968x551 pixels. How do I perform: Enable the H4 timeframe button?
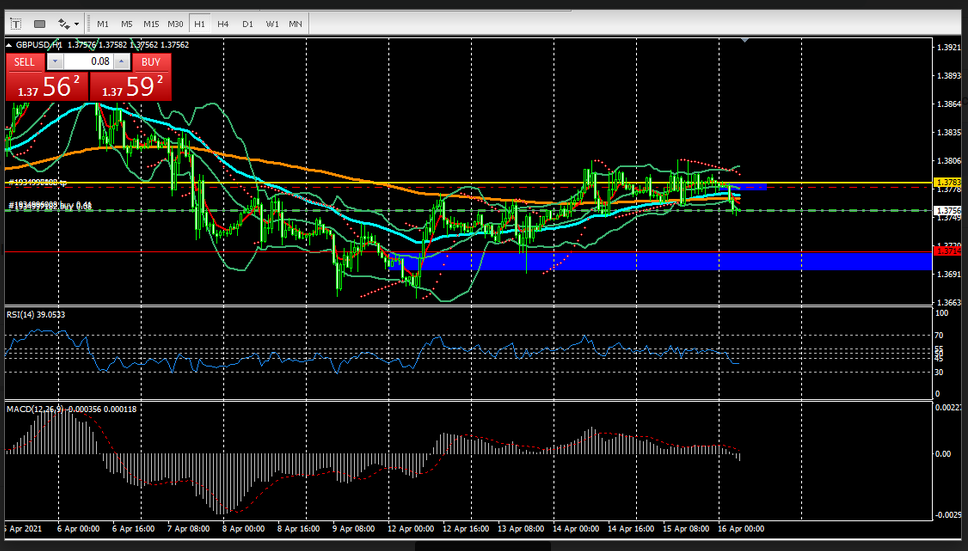click(x=223, y=23)
